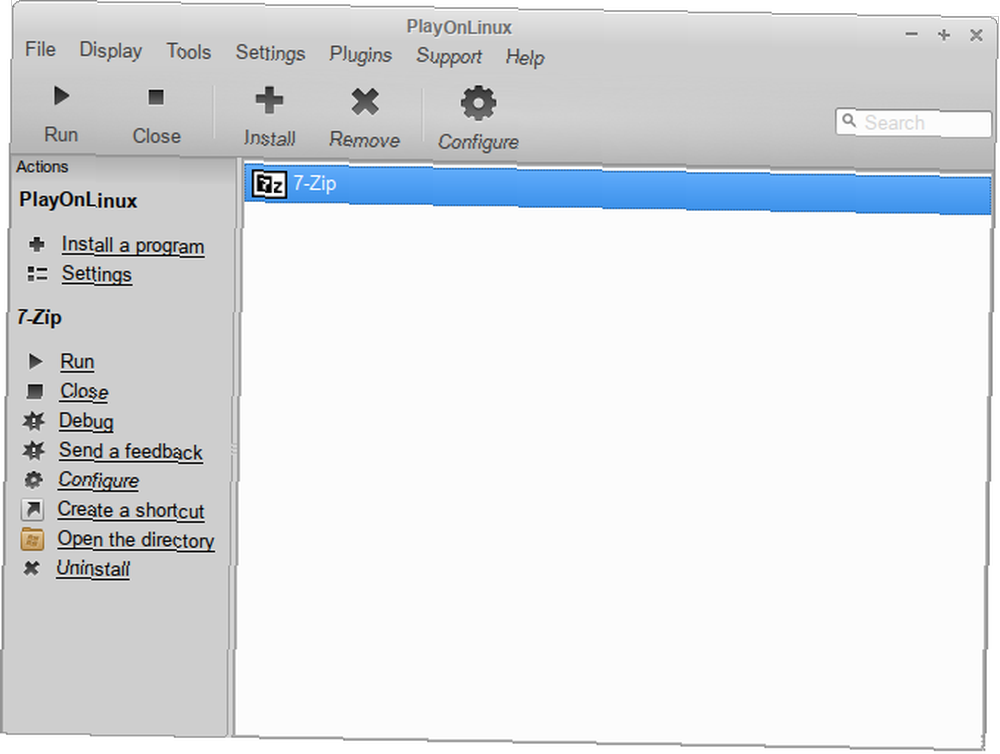Click plus icon beside Install a program

point(37,244)
